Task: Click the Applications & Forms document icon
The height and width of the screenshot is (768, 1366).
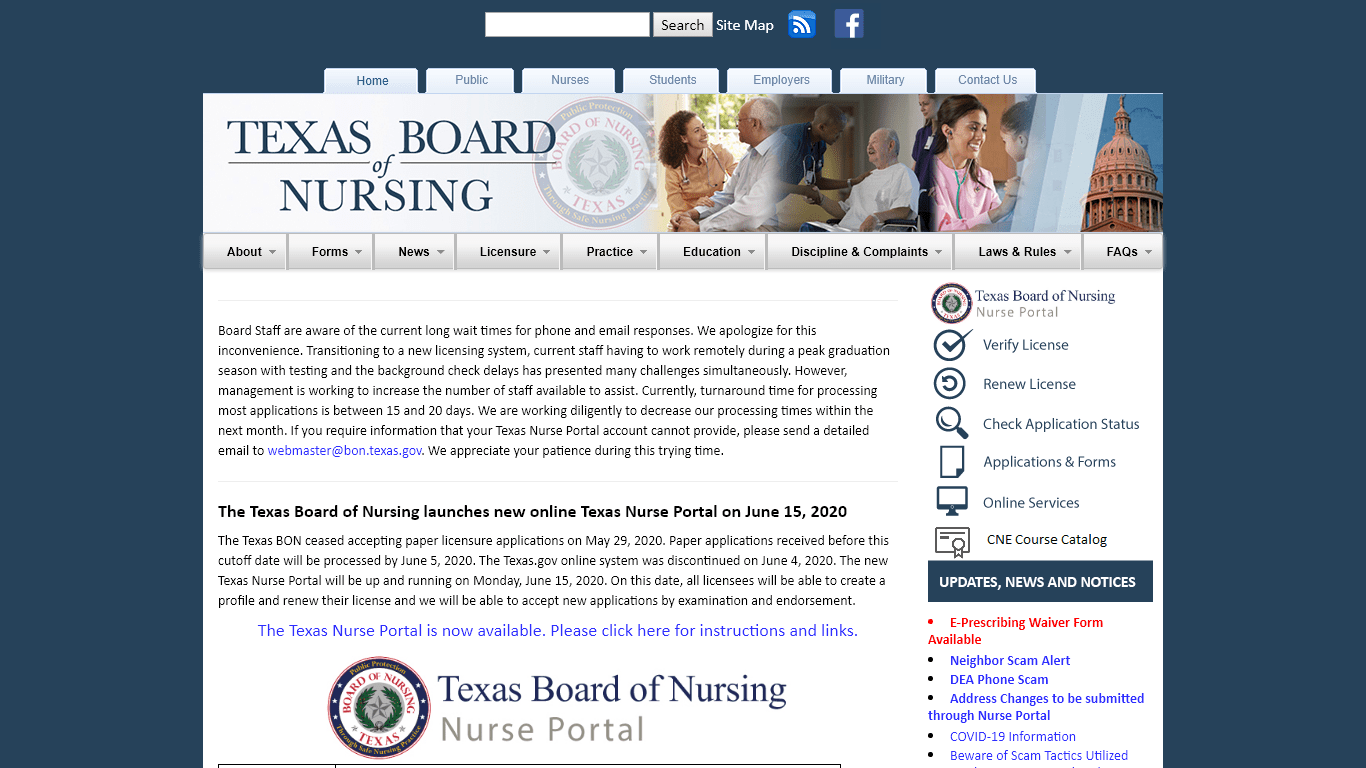Action: [x=952, y=462]
